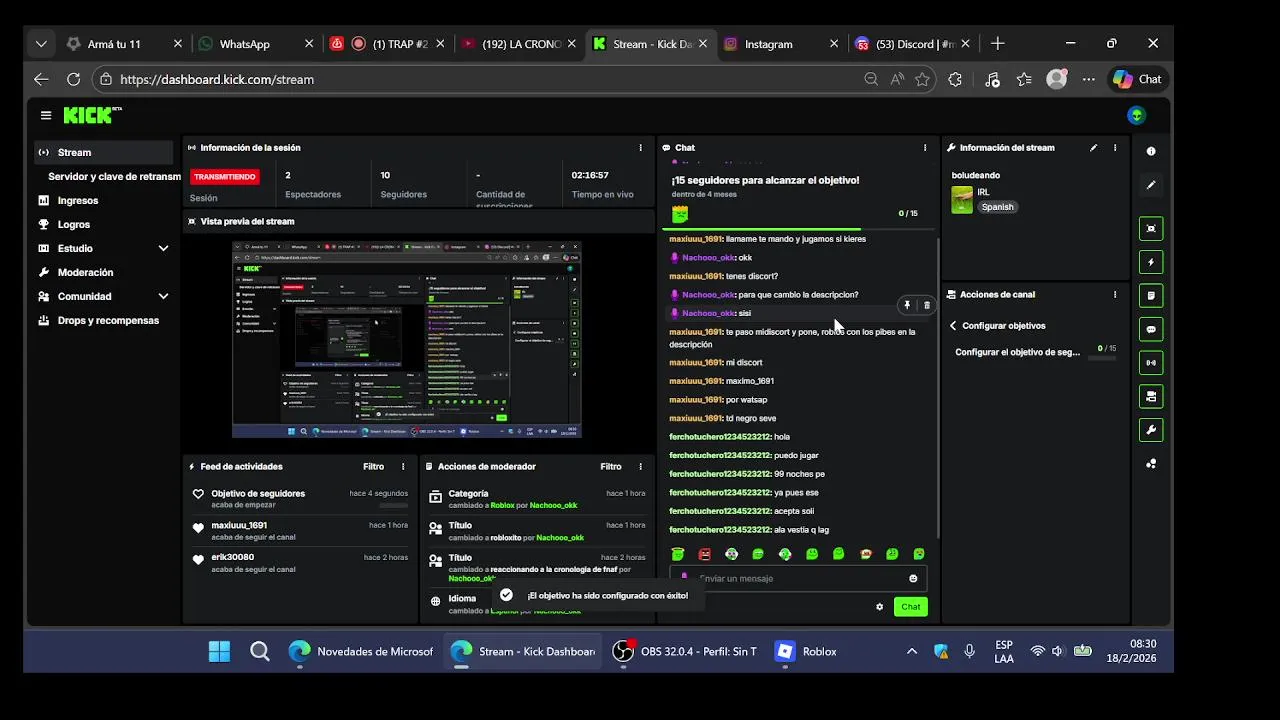
Task: Open options menu of the Chat panel
Action: coord(925,148)
